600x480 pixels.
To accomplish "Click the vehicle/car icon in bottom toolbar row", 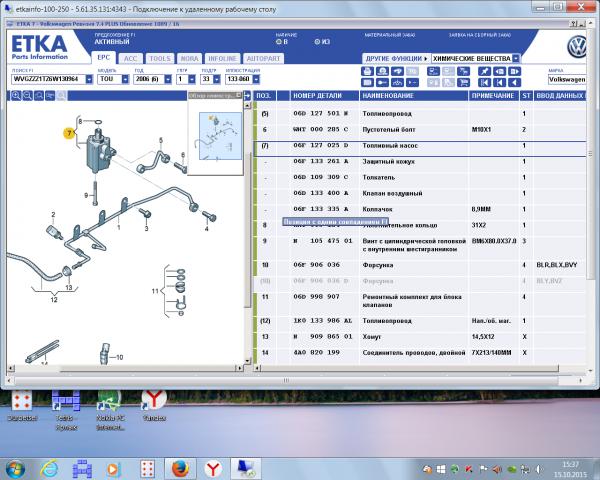I will click(x=397, y=82).
